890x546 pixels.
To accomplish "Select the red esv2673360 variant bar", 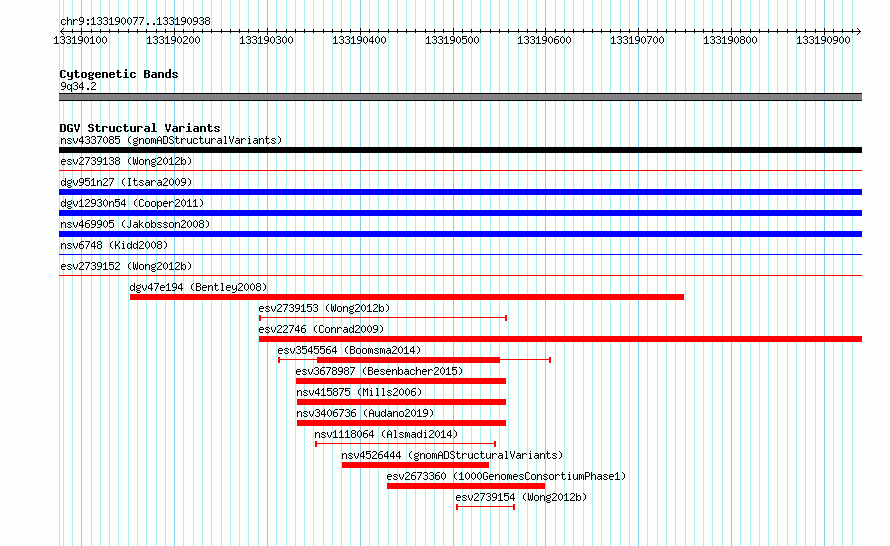I will [466, 486].
